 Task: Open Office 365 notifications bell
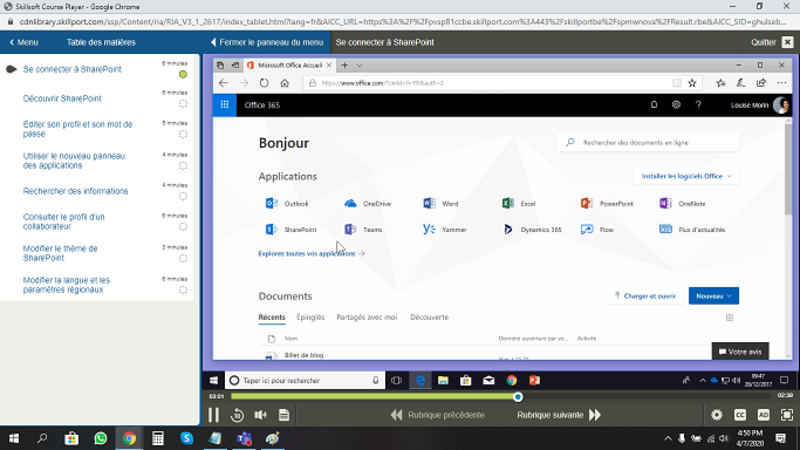pos(654,105)
